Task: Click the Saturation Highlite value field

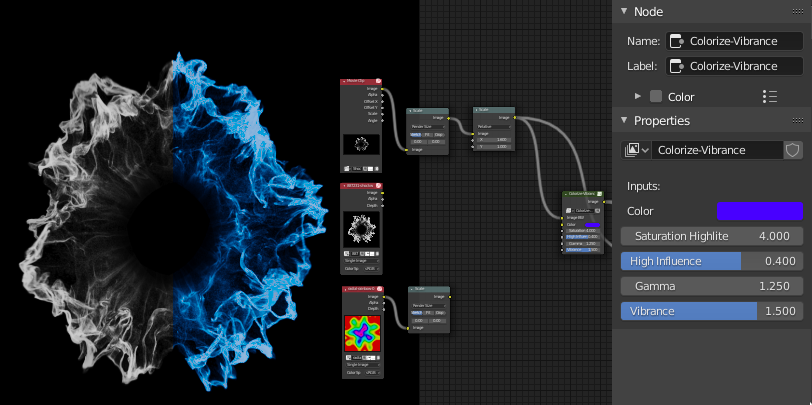Action: coord(711,236)
